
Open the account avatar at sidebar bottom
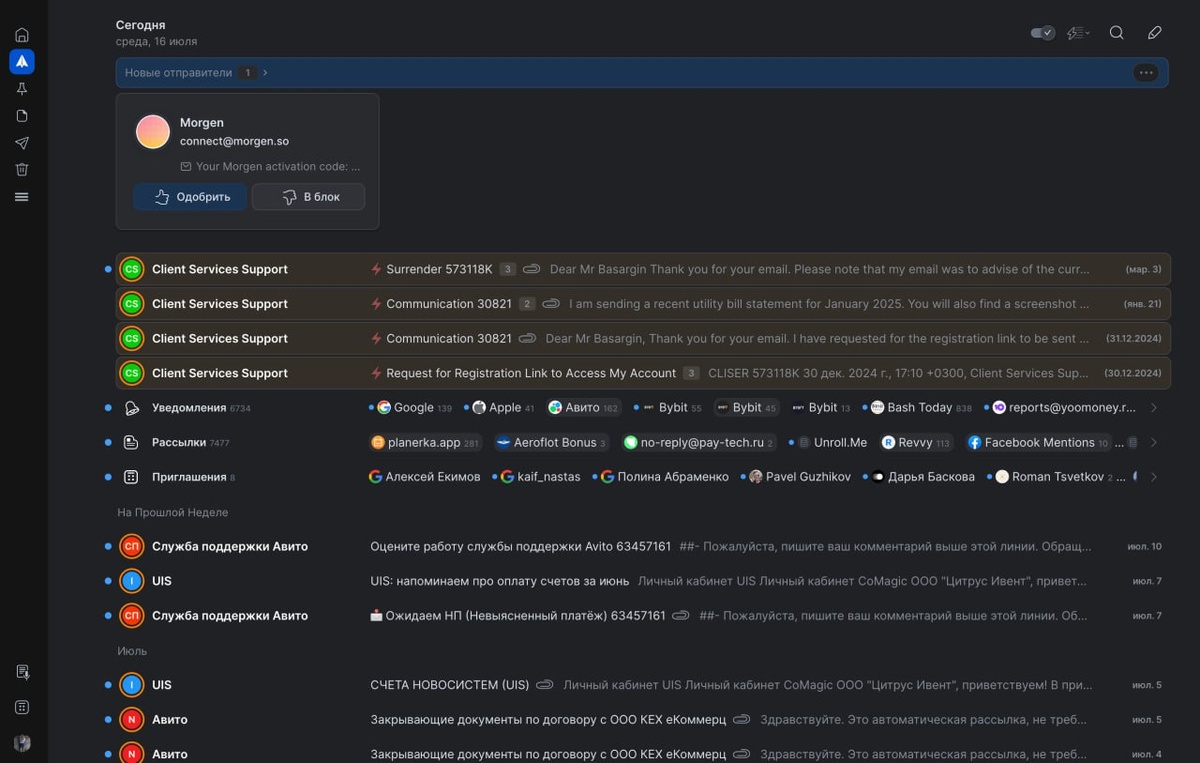pyautogui.click(x=22, y=743)
